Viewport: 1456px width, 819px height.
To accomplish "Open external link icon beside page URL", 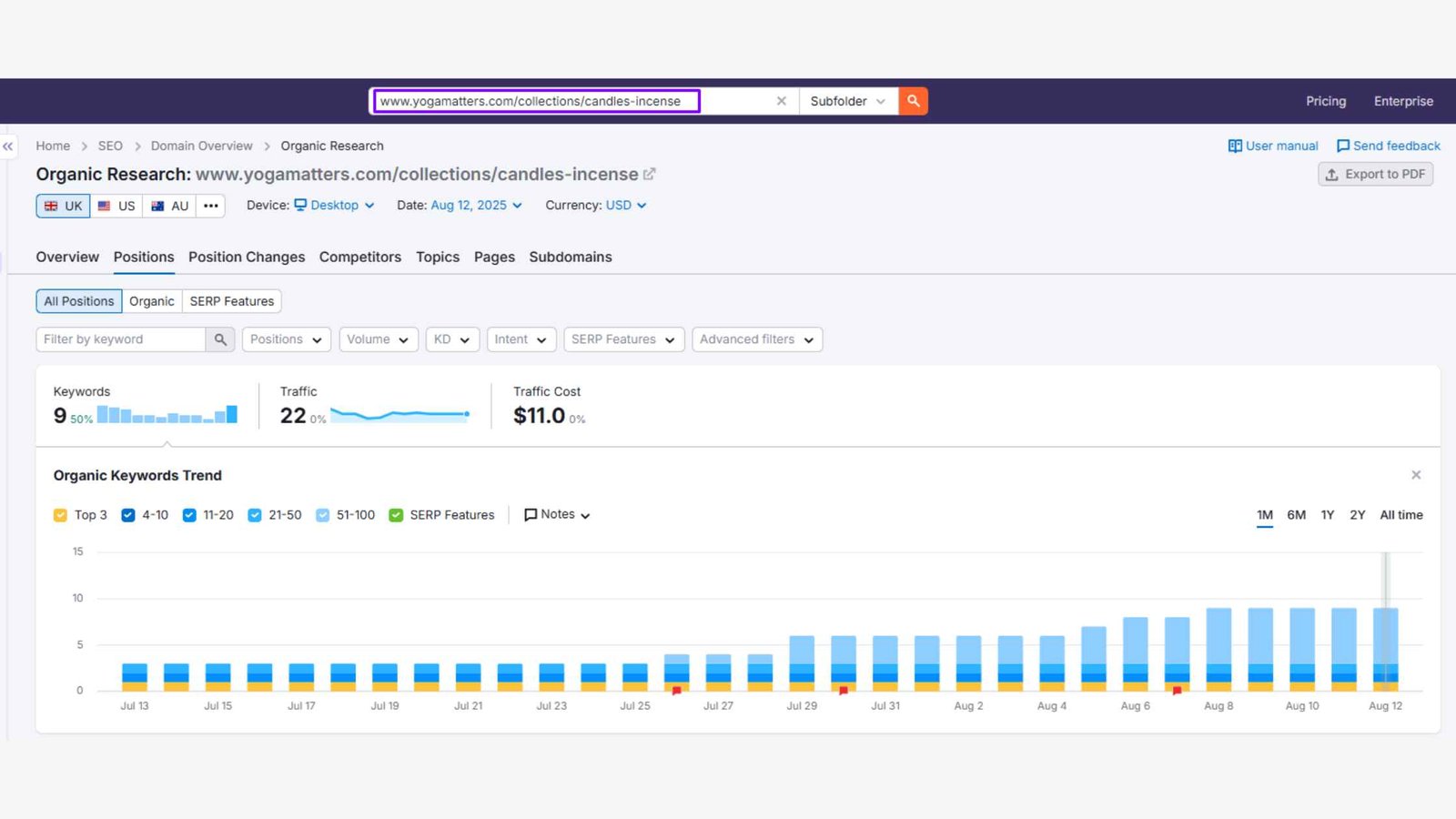I will click(x=649, y=174).
